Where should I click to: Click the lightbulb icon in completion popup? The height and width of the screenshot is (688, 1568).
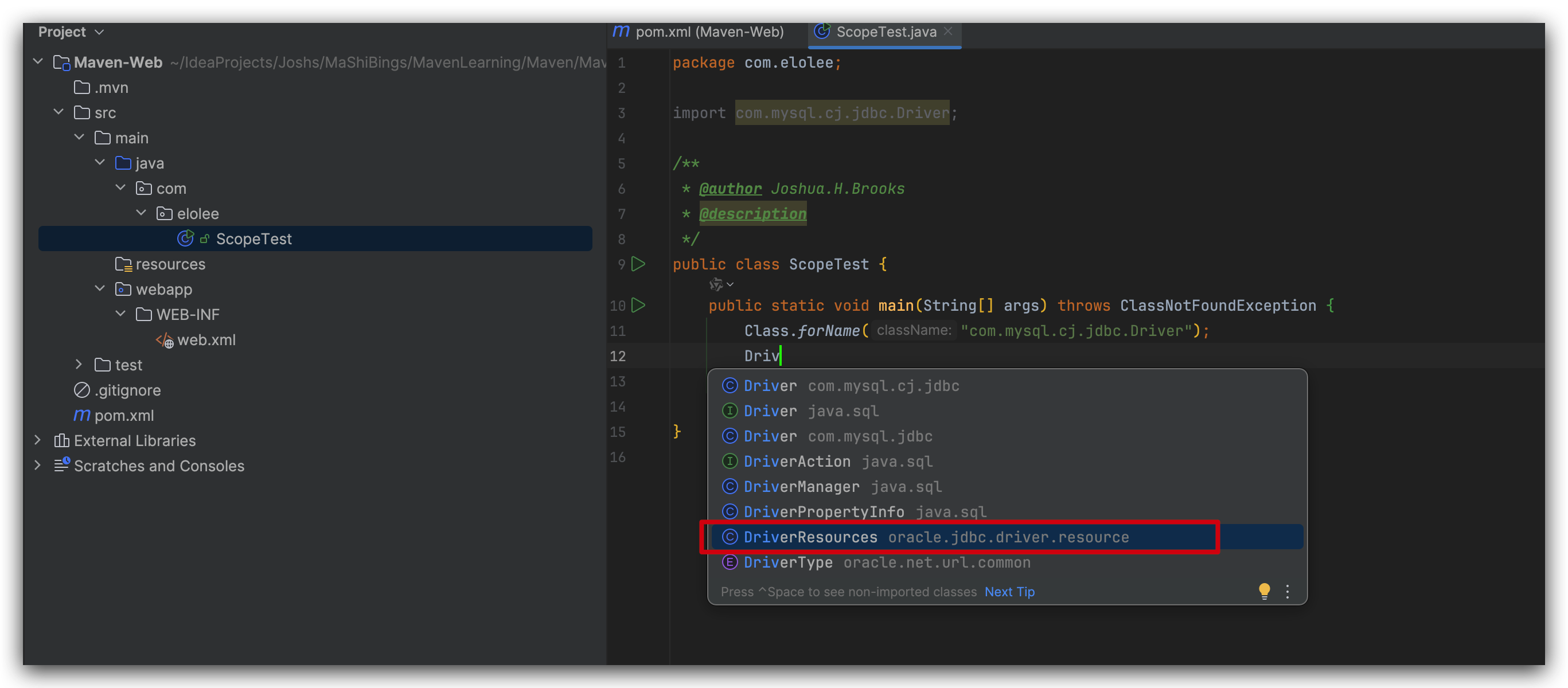pyautogui.click(x=1264, y=591)
